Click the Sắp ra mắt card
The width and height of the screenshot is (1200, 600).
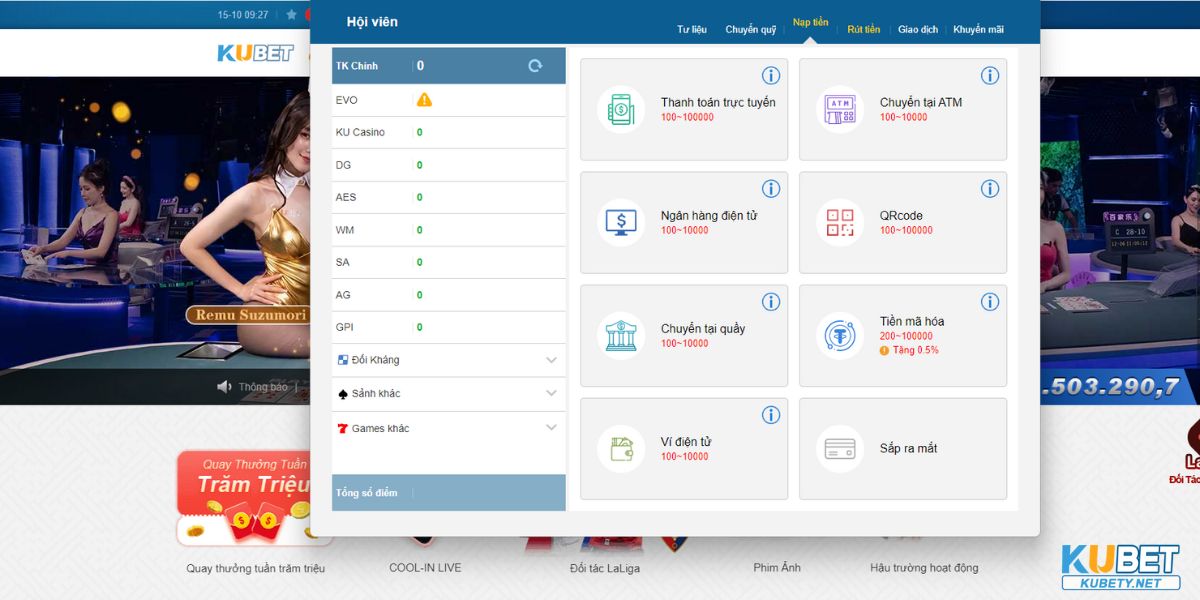(x=903, y=448)
